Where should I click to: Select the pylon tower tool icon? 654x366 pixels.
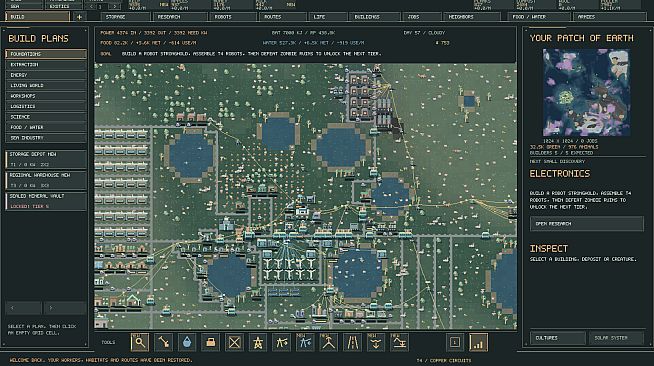258,343
